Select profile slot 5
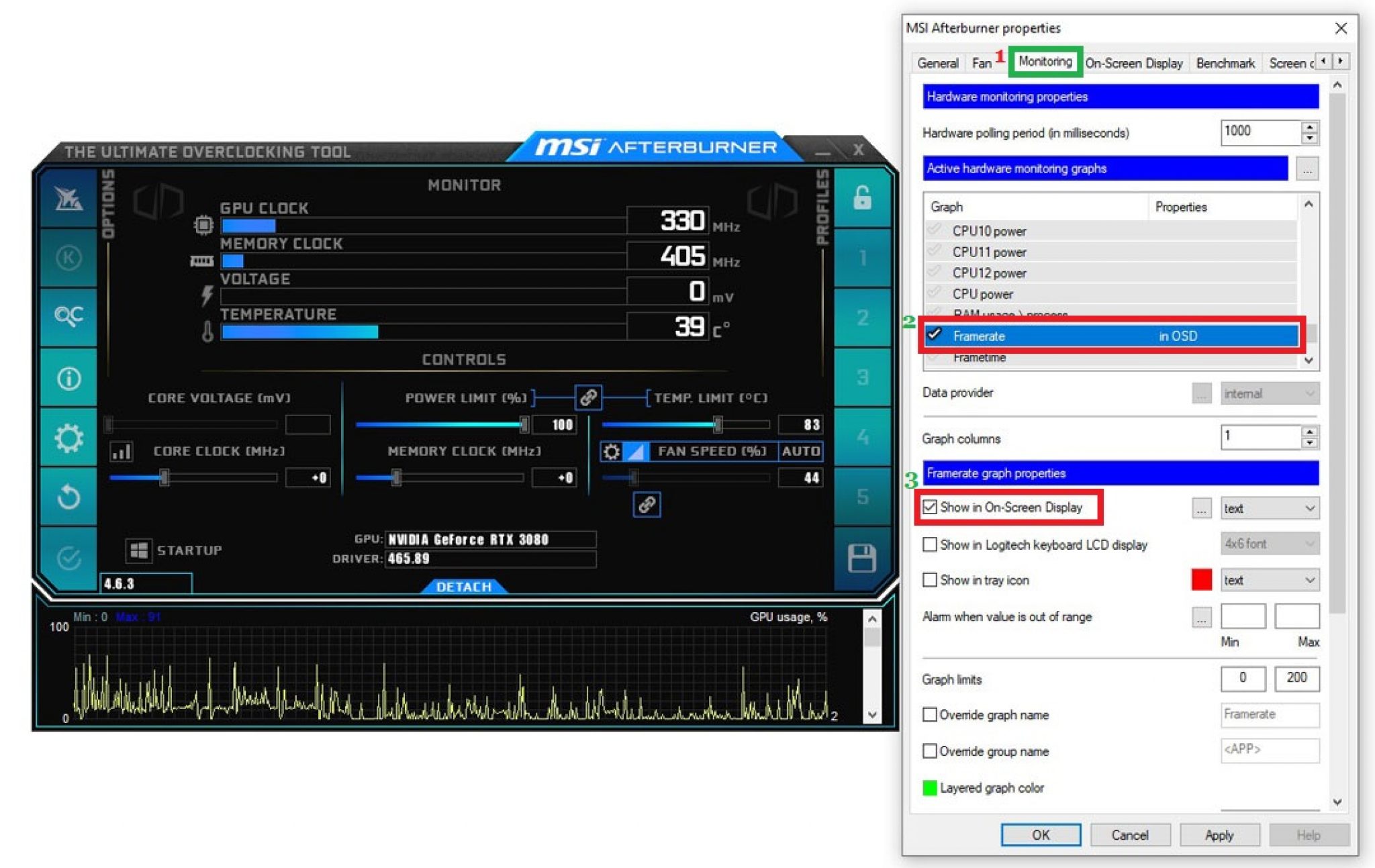The image size is (1375, 868). pos(862,497)
